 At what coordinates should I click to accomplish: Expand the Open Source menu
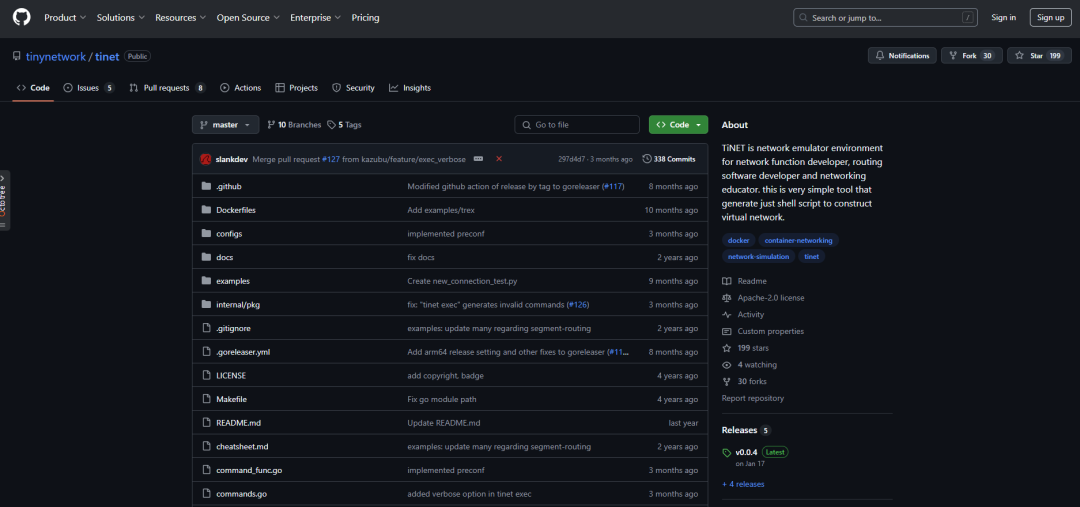pyautogui.click(x=248, y=18)
